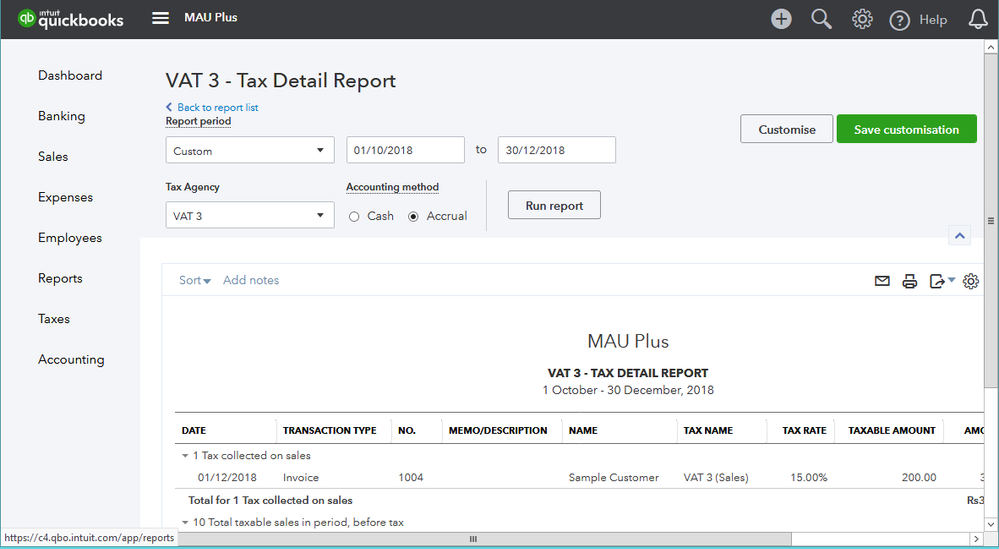Open the report settings gear icon

pos(970,281)
